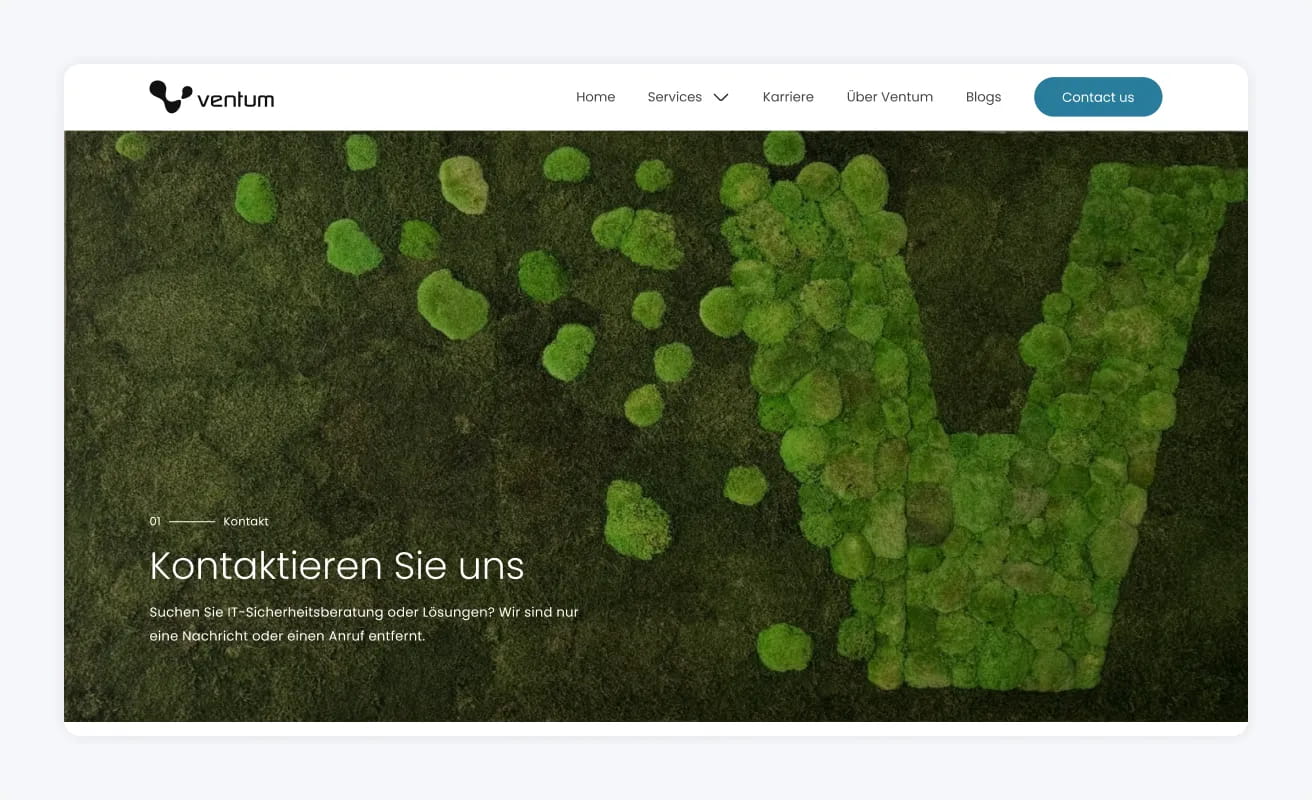Expand the Services menu
This screenshot has height=800, width=1312.
(689, 97)
